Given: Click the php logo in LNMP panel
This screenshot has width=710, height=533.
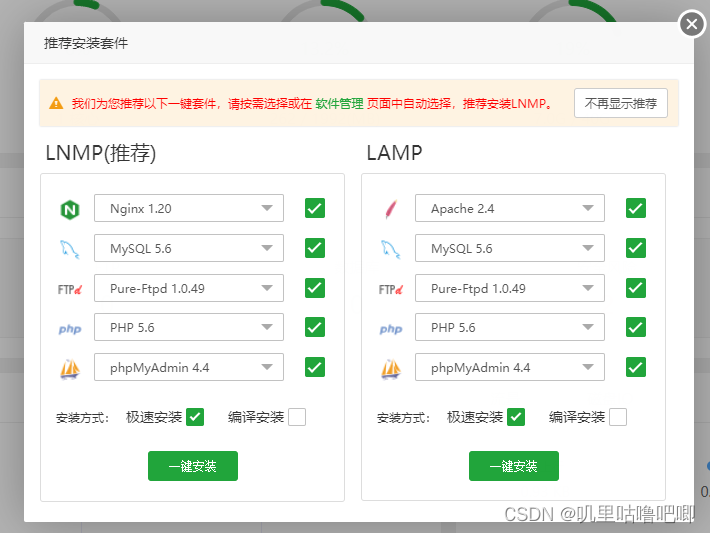Looking at the screenshot, I should click(70, 329).
